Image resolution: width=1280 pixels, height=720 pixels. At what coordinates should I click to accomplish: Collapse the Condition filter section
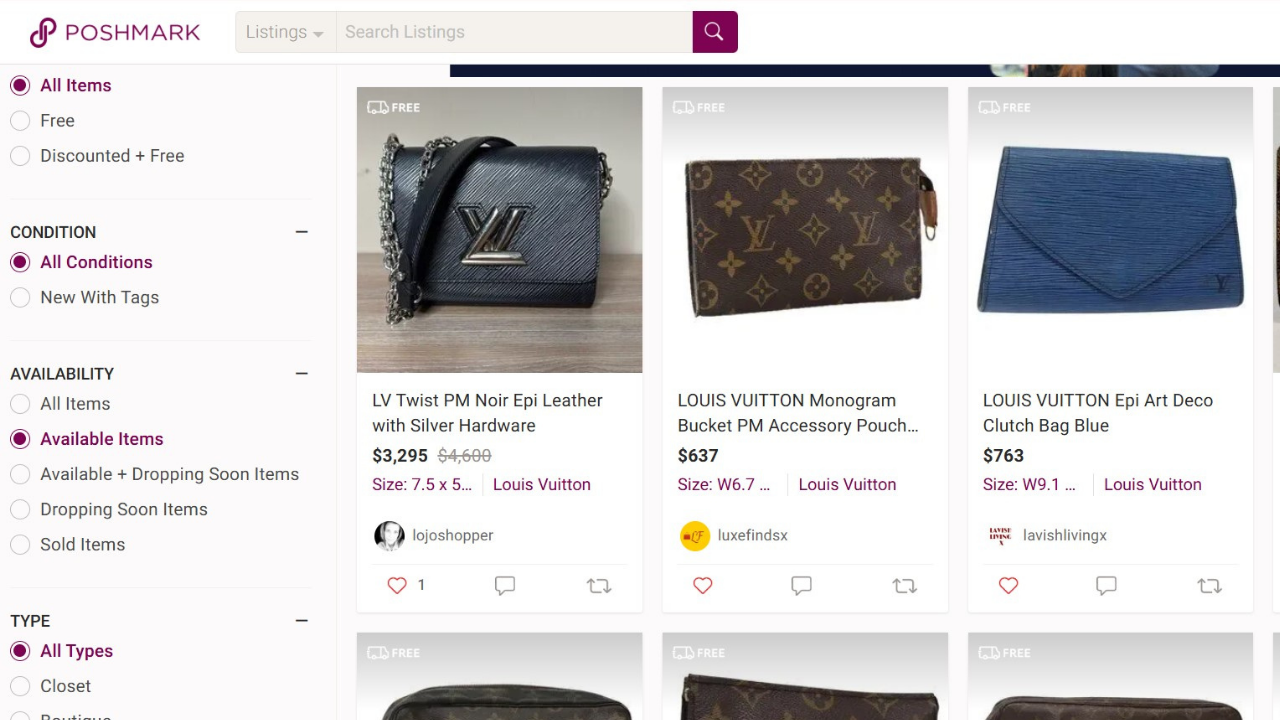[x=301, y=232]
